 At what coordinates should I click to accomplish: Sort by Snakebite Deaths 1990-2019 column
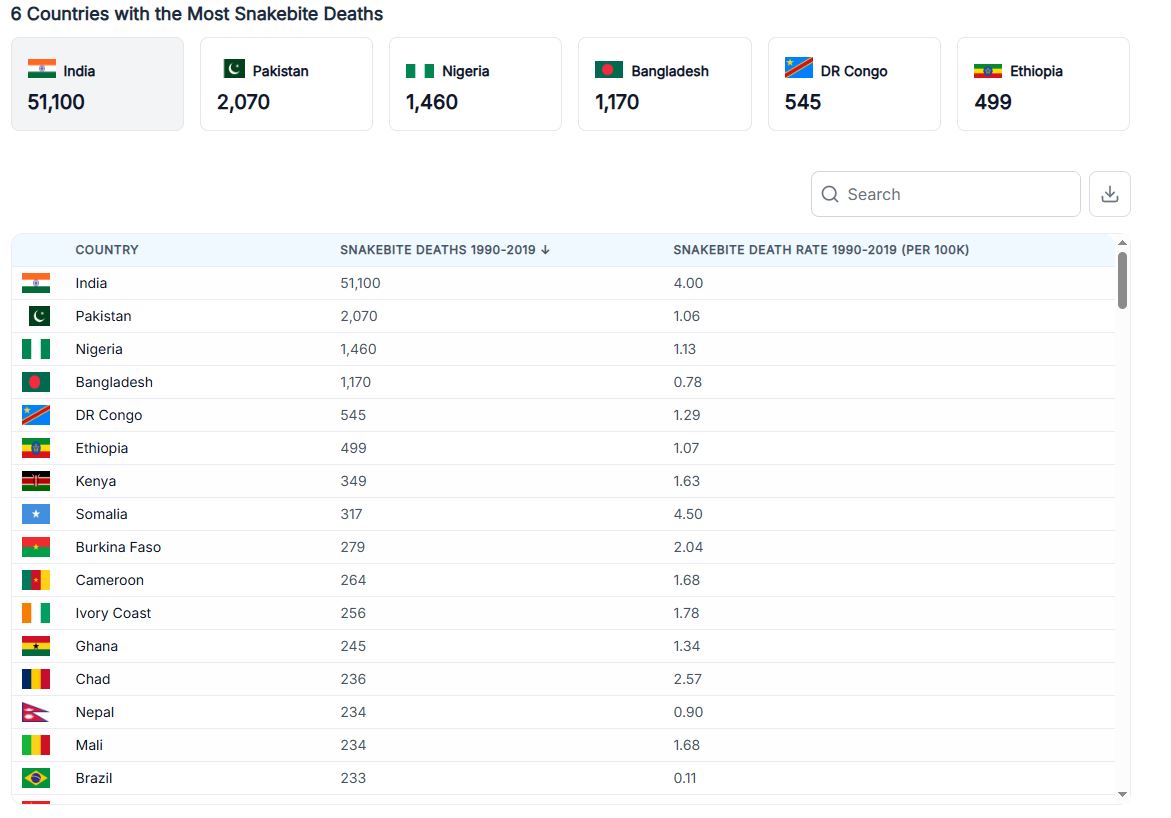pos(445,250)
